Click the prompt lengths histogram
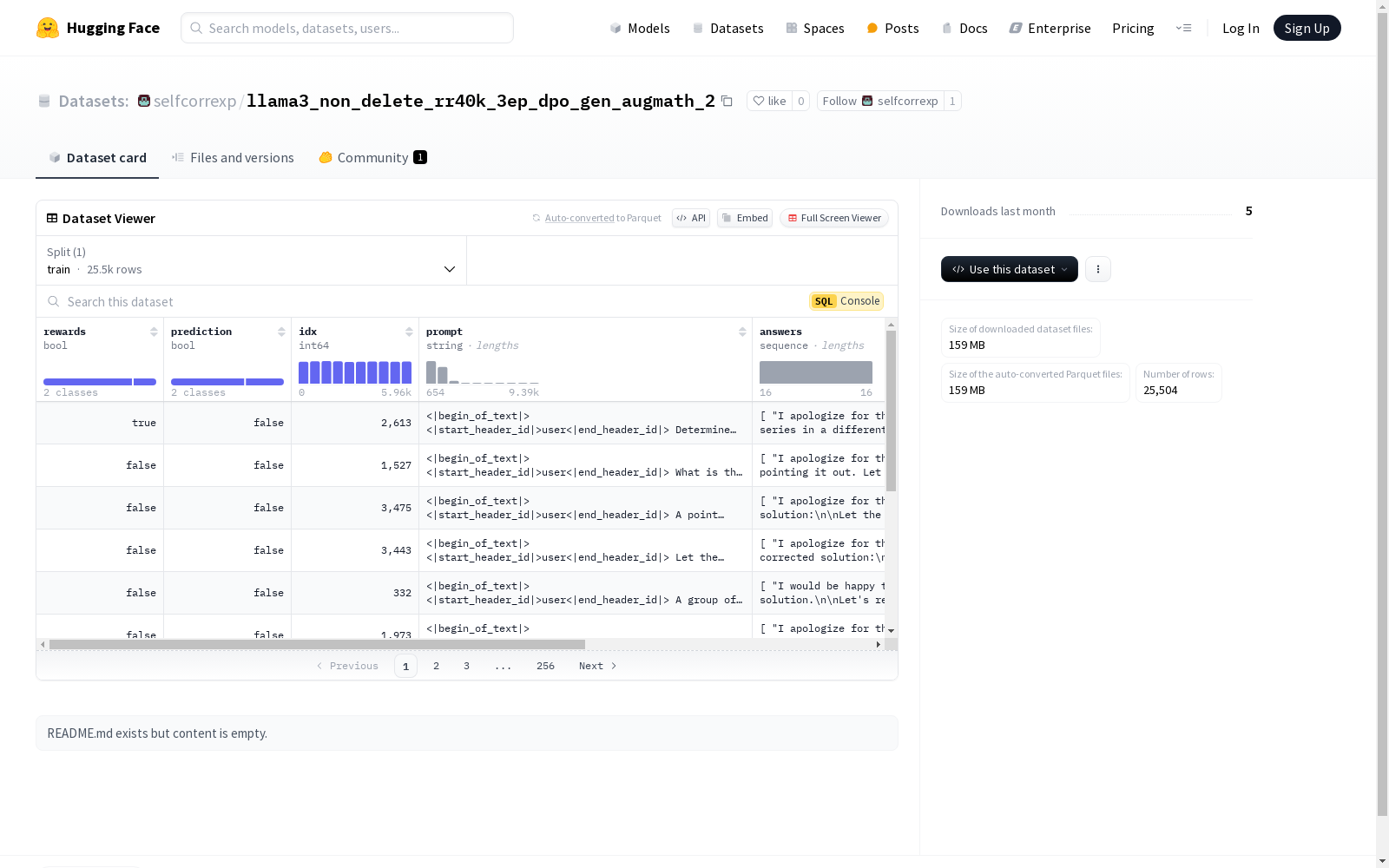Screen dimensions: 1389x868 [x=483, y=372]
